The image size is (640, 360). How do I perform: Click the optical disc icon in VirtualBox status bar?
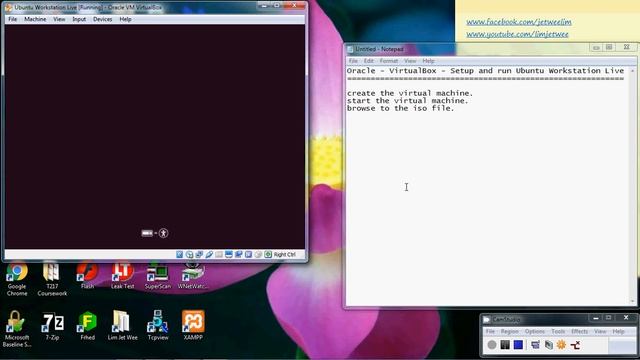[x=189, y=254]
